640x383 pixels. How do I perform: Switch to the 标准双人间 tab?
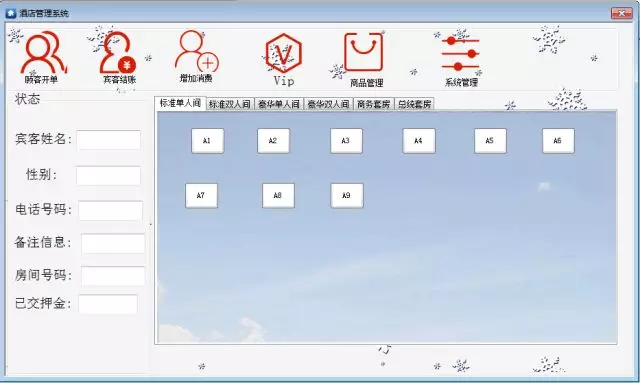230,104
